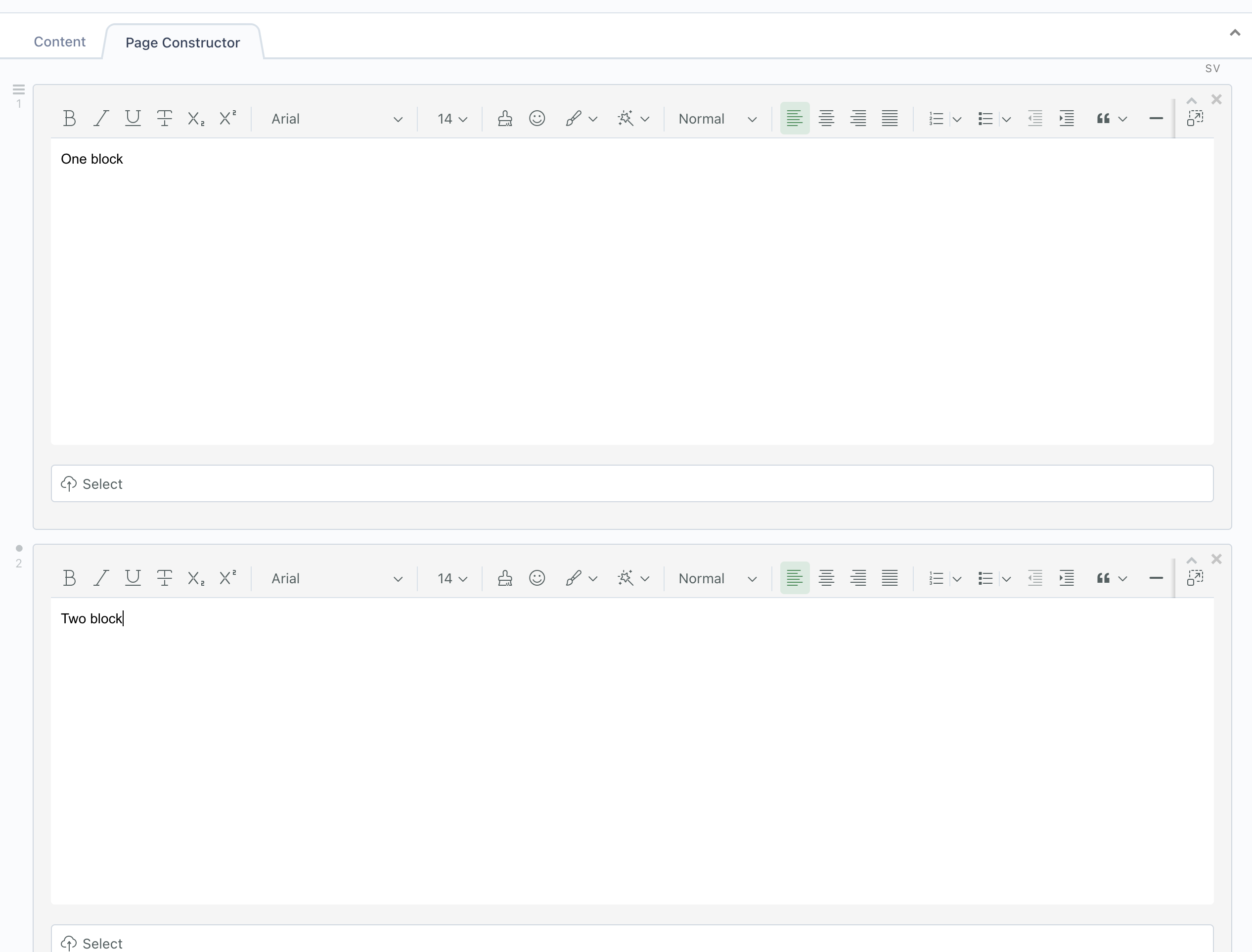Viewport: 1252px width, 952px height.
Task: Apply the format painter in block one
Action: point(504,119)
